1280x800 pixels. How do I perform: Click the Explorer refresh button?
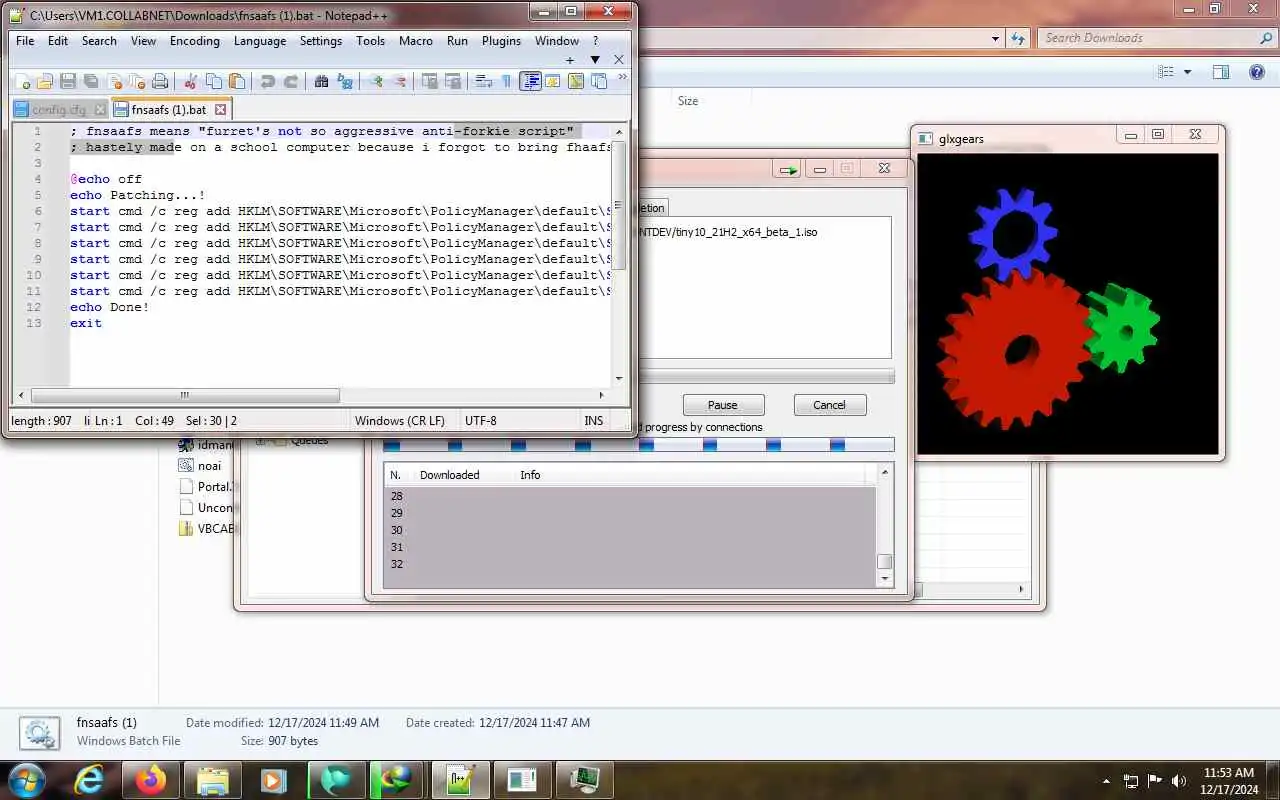point(1018,38)
